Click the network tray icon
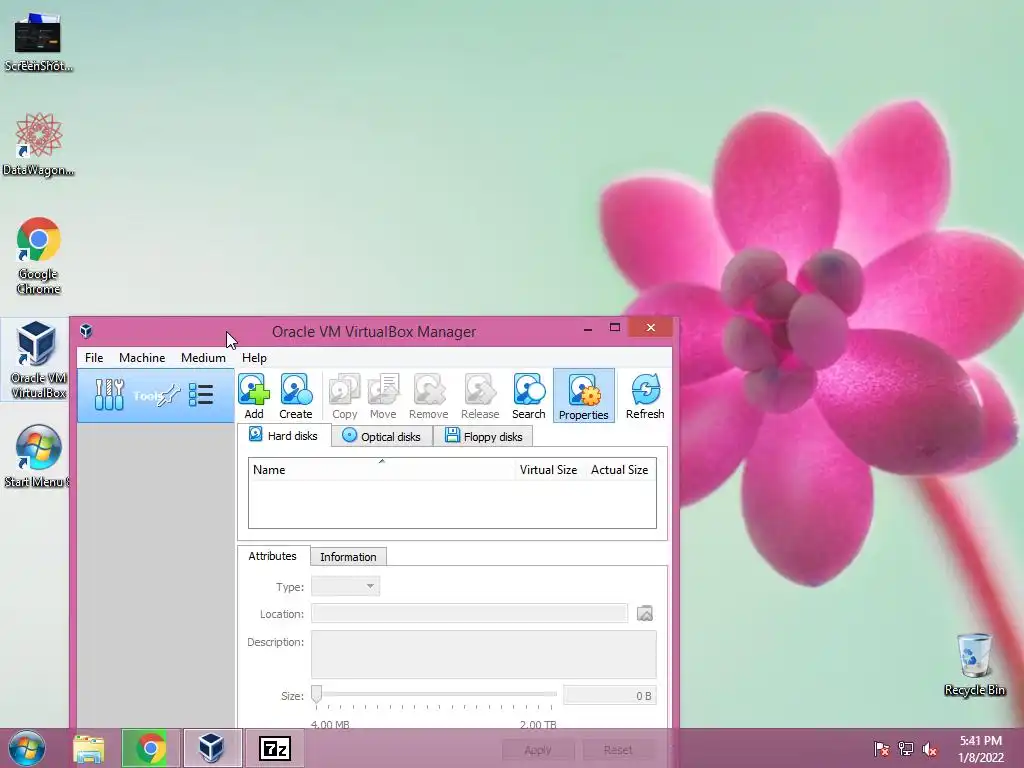The image size is (1024, 768). (x=906, y=749)
